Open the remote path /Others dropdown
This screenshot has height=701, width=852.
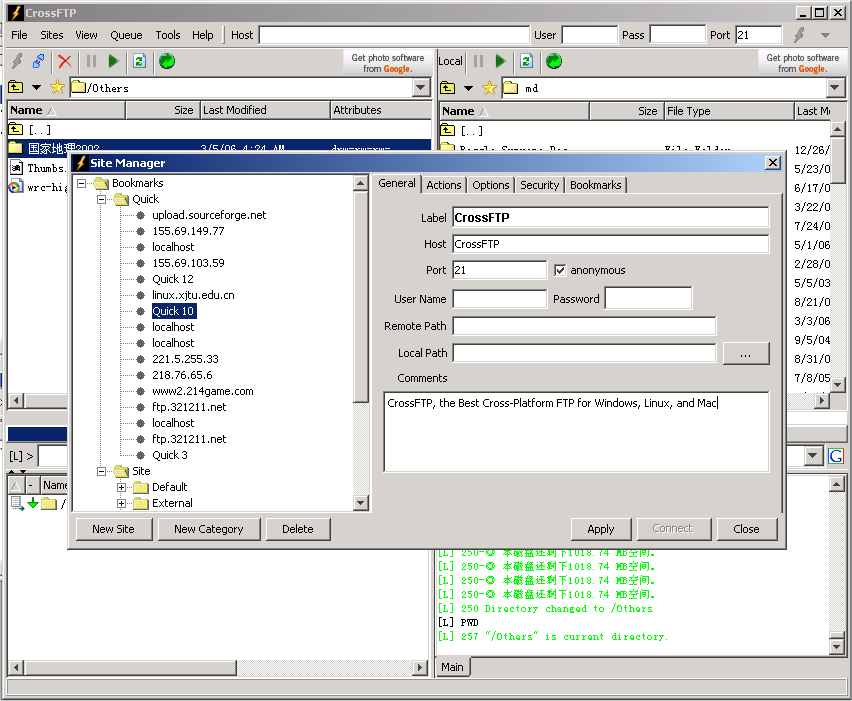(421, 87)
